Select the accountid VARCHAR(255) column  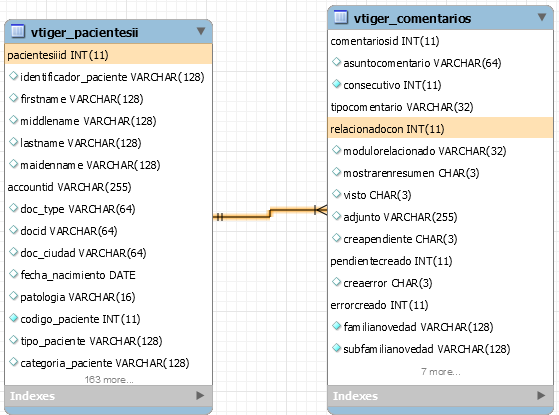click(70, 187)
